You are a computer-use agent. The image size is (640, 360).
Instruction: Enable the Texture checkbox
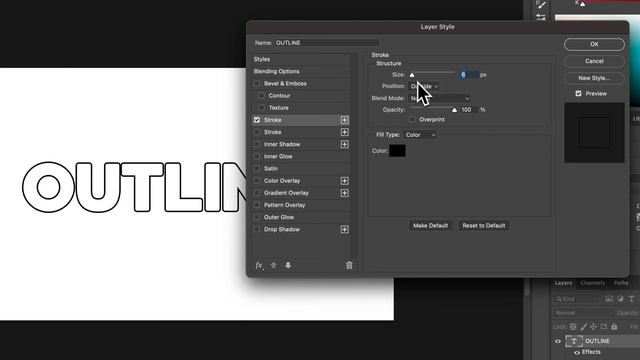[262, 108]
